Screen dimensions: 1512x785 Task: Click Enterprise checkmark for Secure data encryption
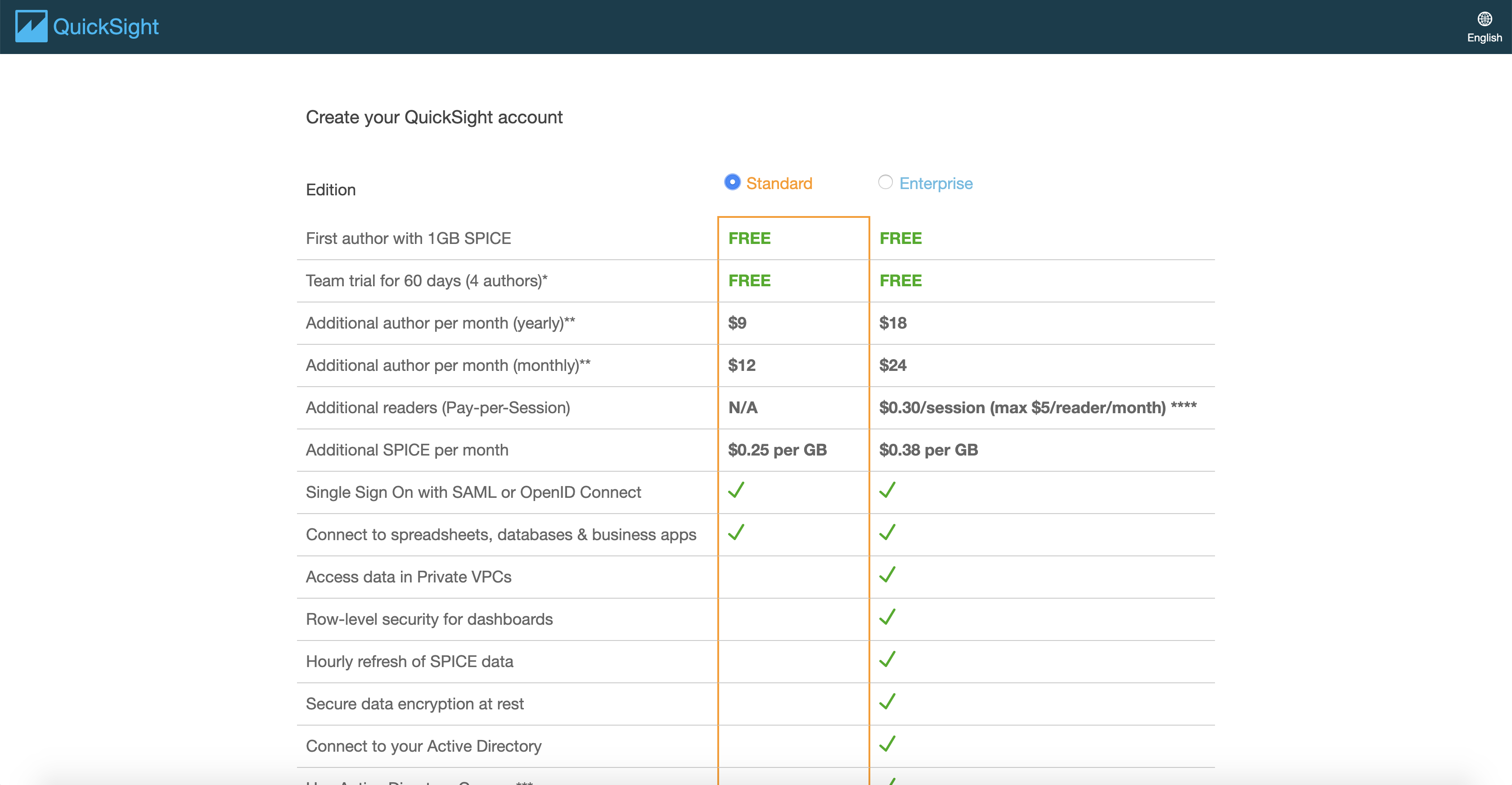(887, 702)
